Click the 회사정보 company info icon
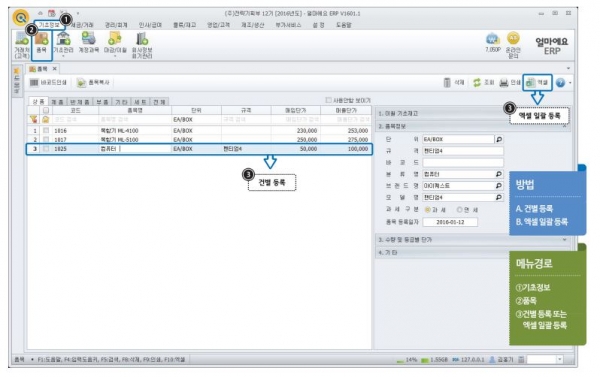The width and height of the screenshot is (600, 377). 142,45
